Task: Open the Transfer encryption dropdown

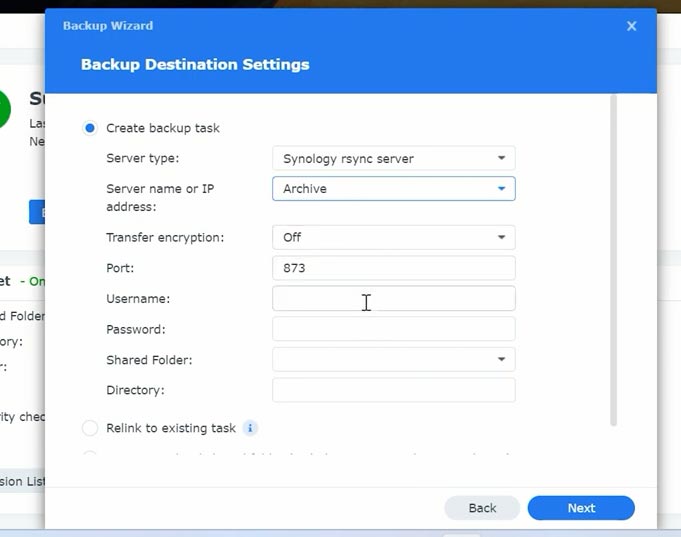Action: click(x=393, y=237)
